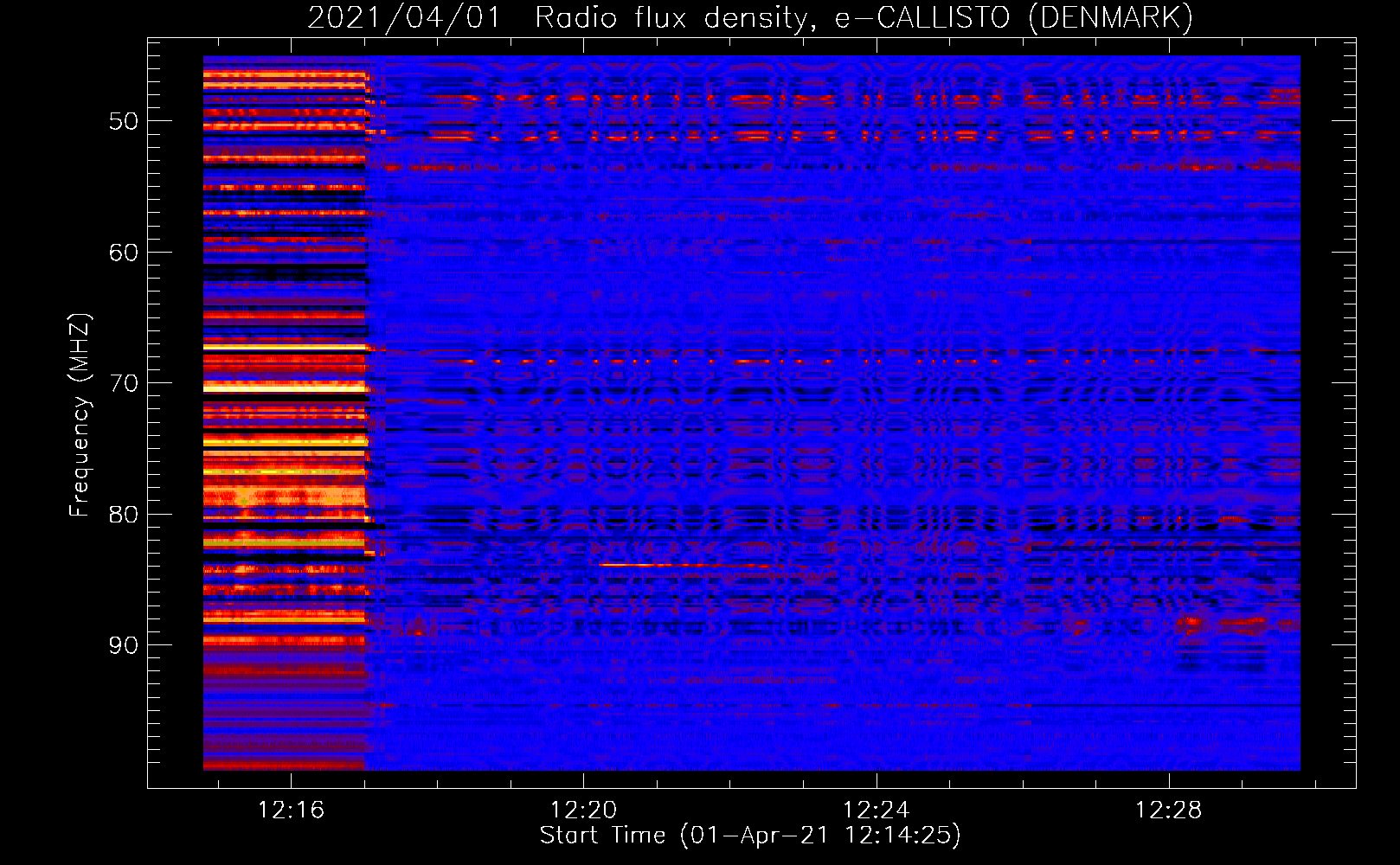Select the 'Frequency (MHZ)' axis label
The height and width of the screenshot is (865, 1400).
[x=79, y=415]
